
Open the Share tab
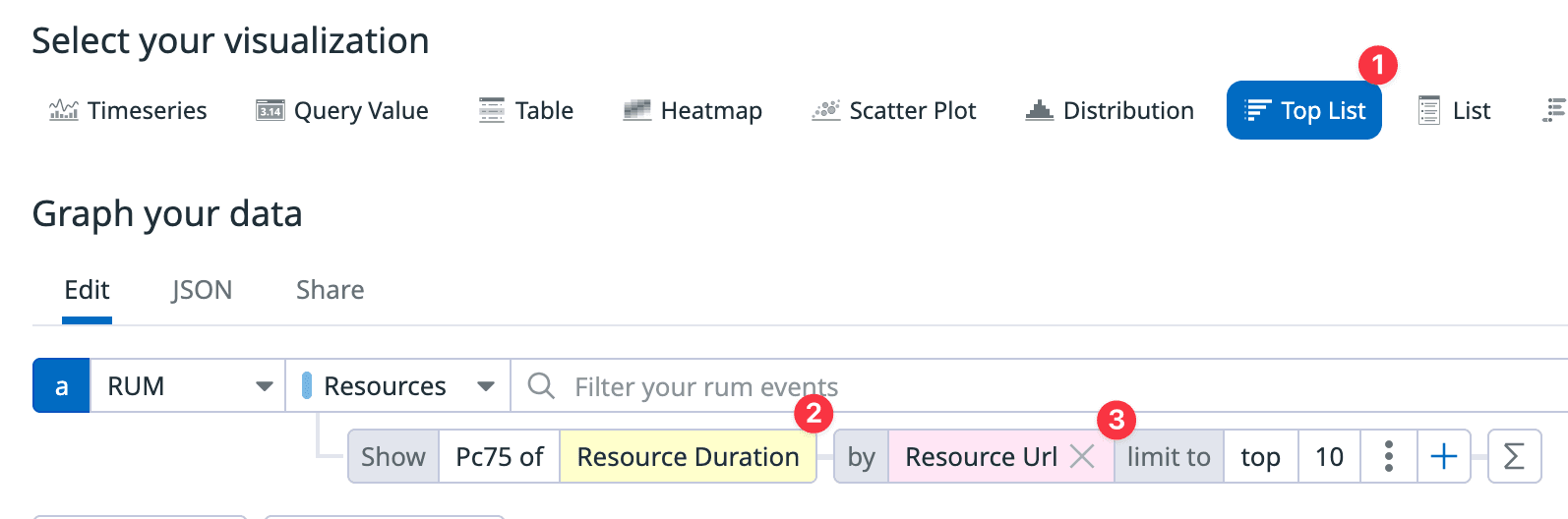[x=330, y=290]
